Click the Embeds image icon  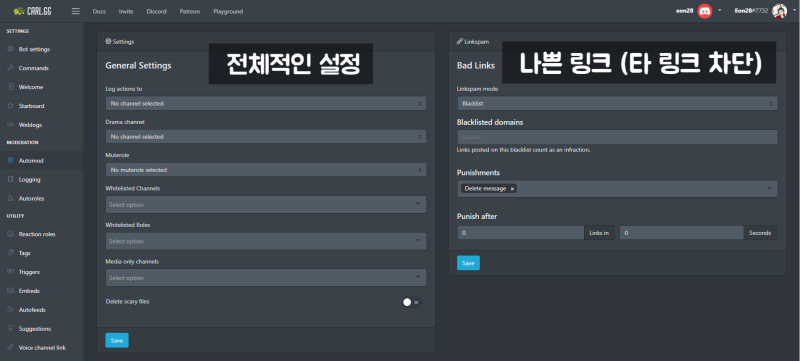(10, 291)
